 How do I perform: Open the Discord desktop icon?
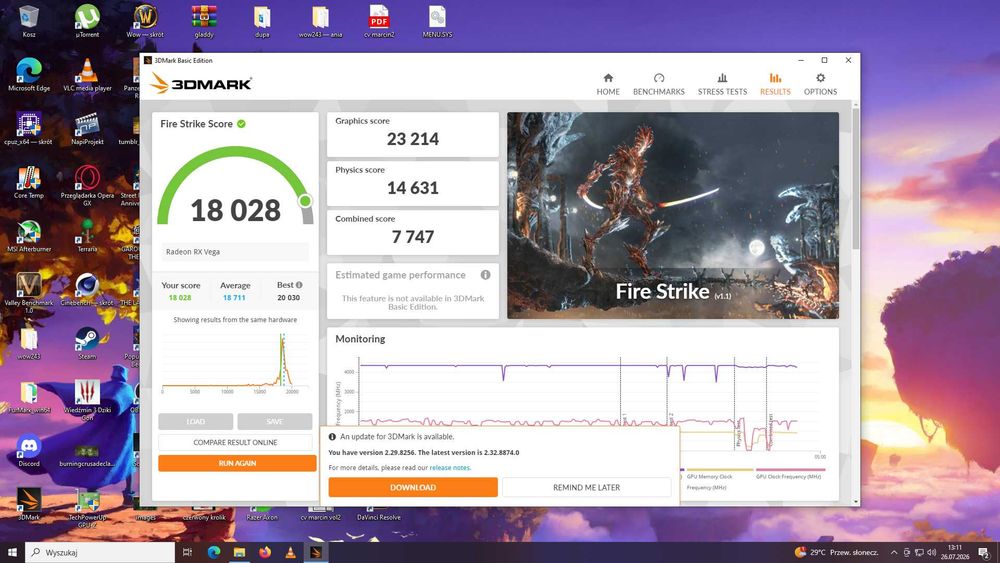point(29,450)
